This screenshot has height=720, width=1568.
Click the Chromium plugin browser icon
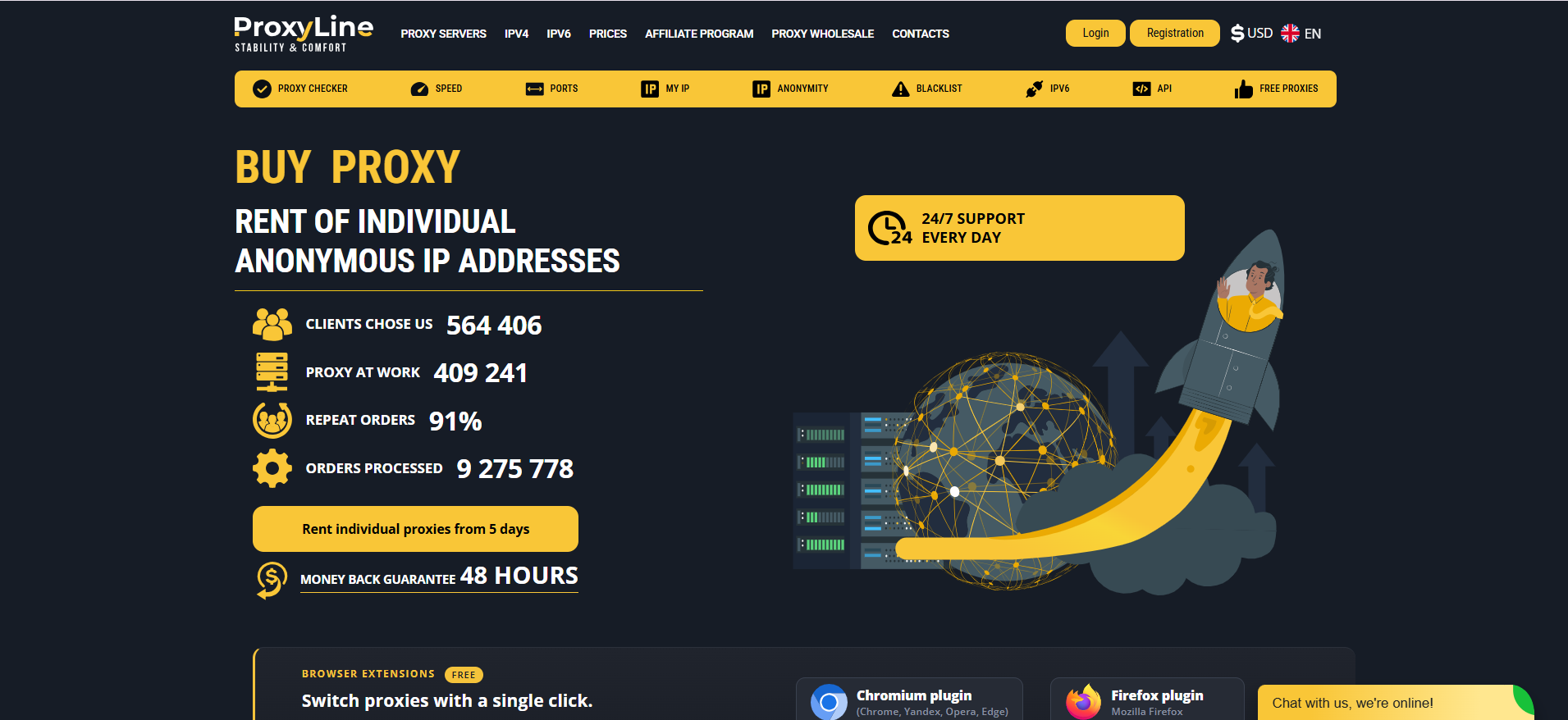[829, 702]
